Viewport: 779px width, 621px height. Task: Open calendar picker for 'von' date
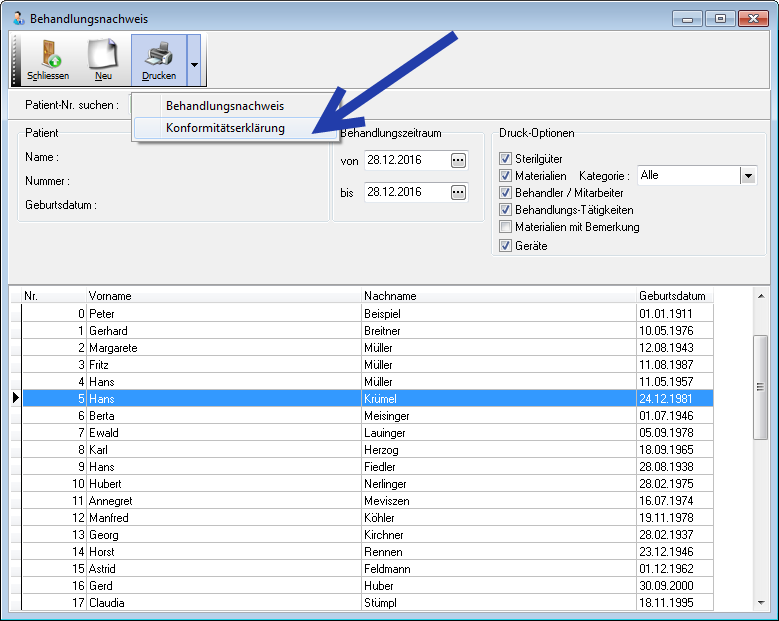(x=458, y=160)
